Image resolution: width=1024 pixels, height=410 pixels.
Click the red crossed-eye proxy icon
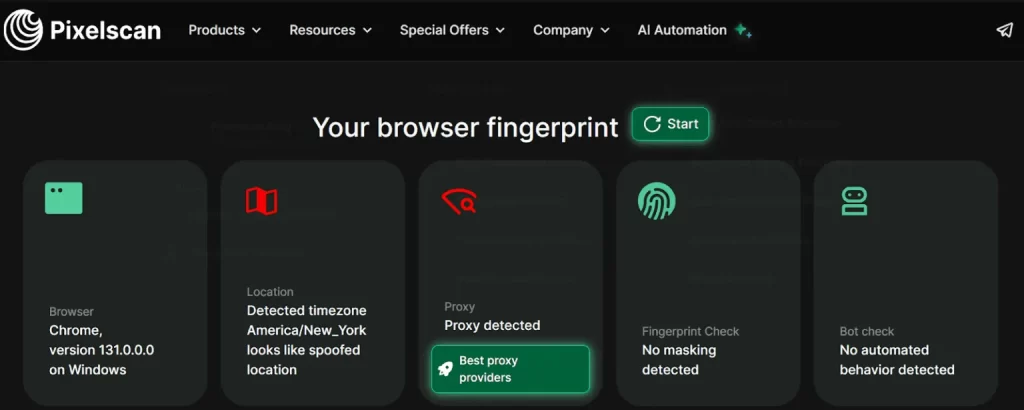tap(459, 200)
